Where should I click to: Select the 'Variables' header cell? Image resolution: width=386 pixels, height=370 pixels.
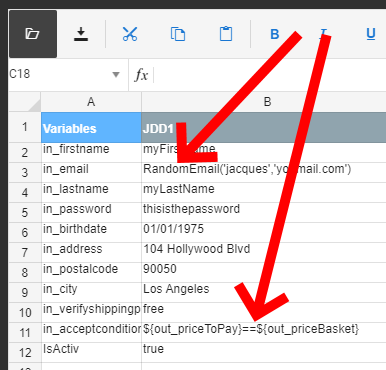[x=91, y=128]
